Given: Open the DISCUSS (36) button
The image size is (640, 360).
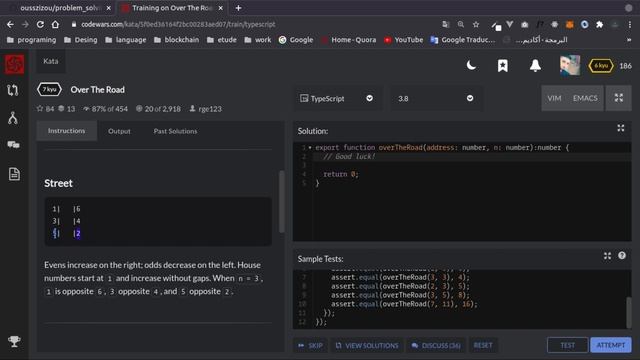Looking at the screenshot, I should tap(436, 345).
